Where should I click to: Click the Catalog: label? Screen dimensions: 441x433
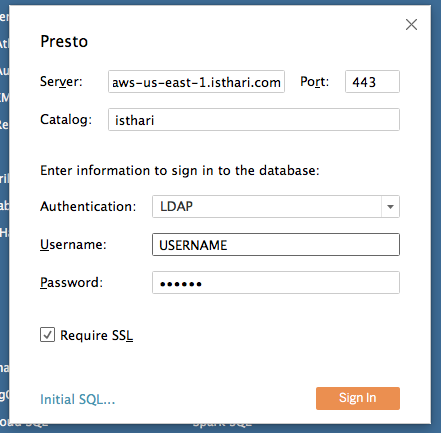point(66,120)
